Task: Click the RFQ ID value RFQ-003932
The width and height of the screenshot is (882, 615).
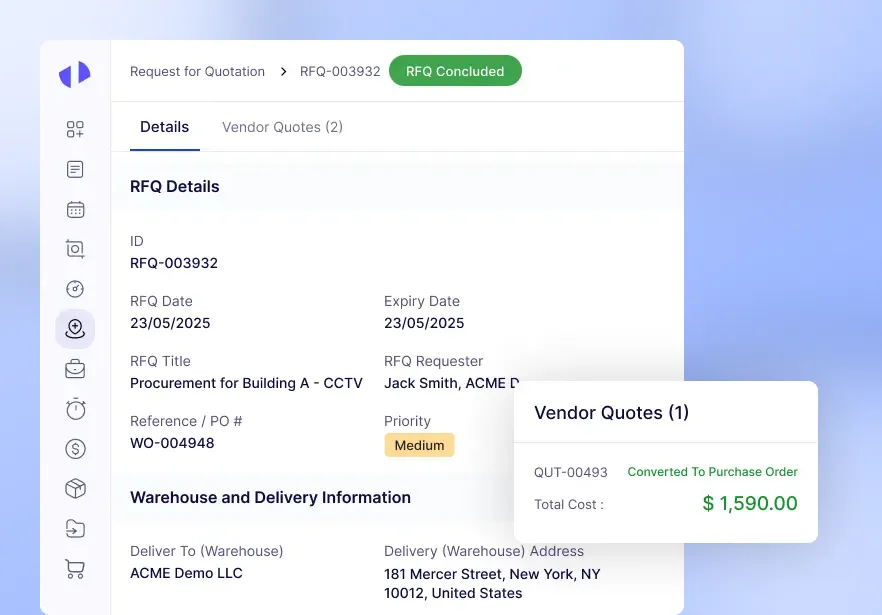Action: click(x=174, y=263)
